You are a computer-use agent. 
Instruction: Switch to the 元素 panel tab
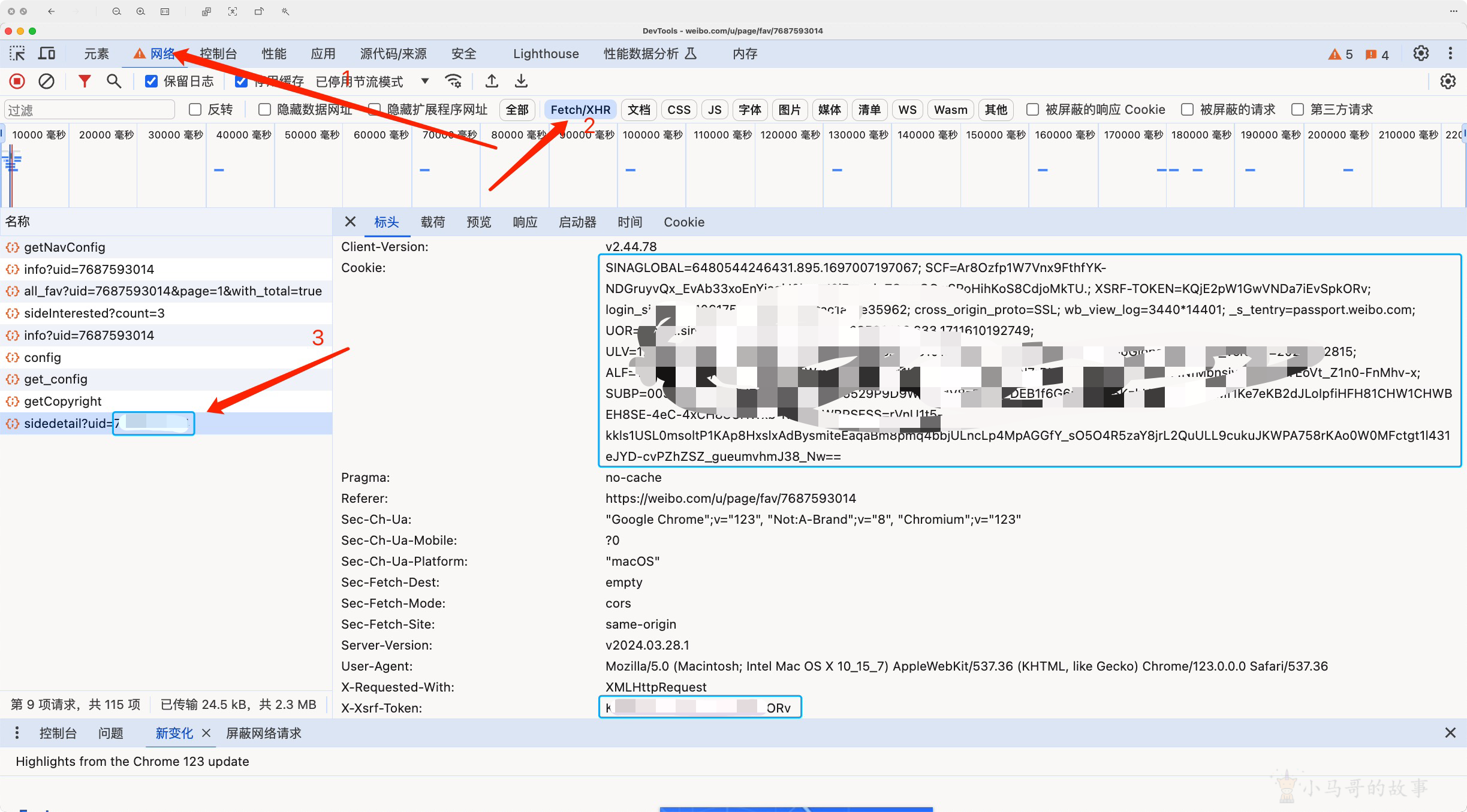97,54
